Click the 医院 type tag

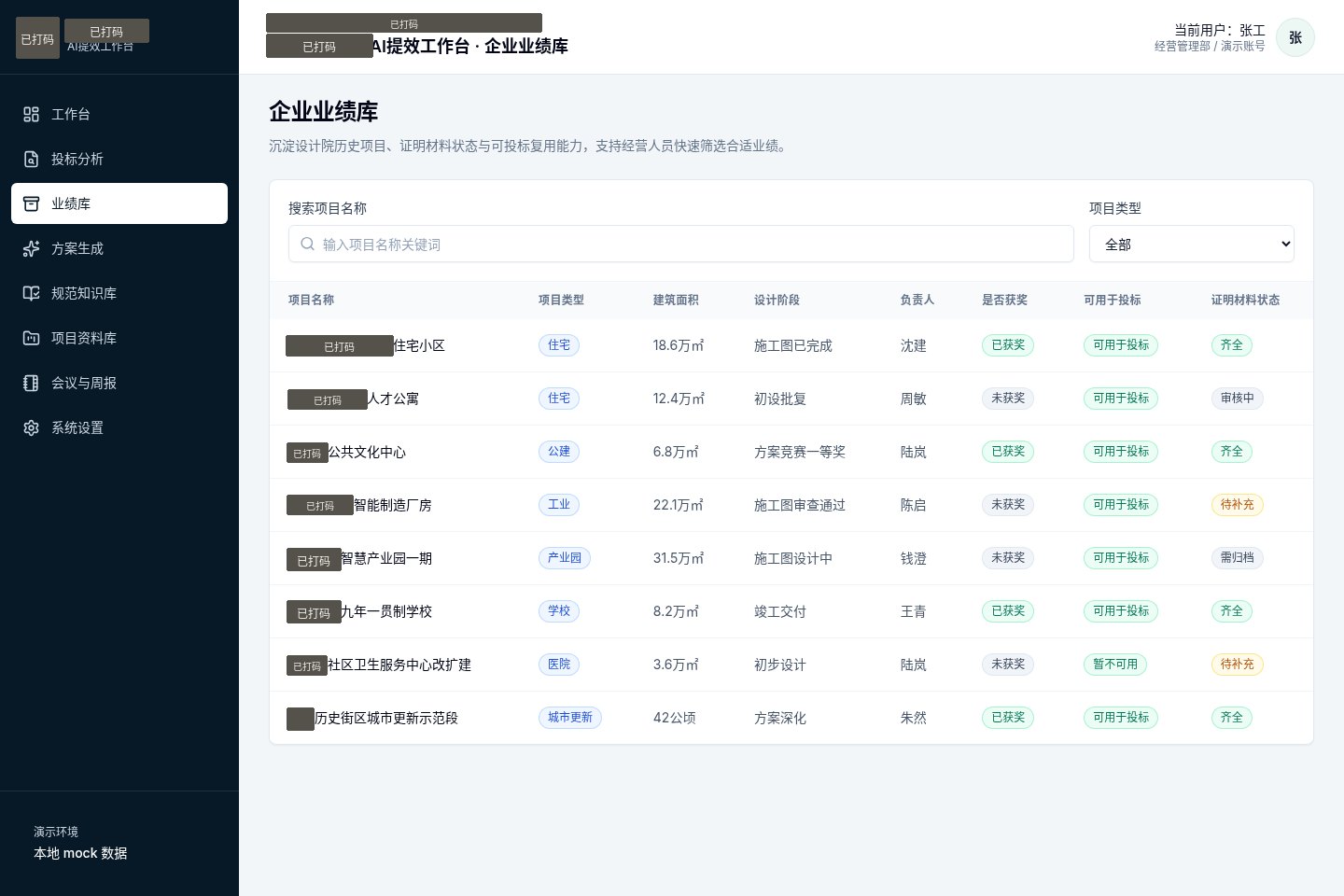pyautogui.click(x=559, y=665)
